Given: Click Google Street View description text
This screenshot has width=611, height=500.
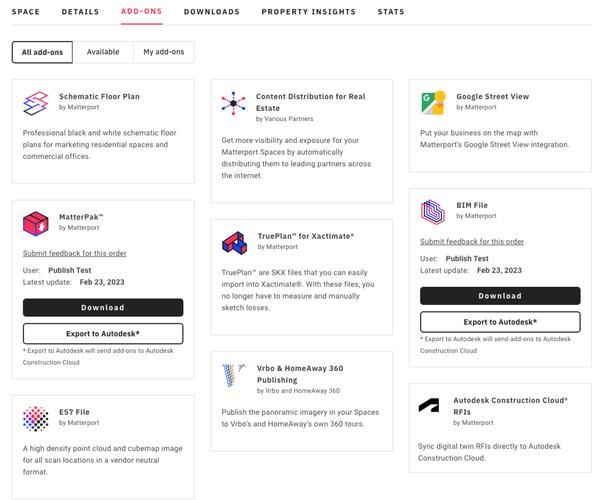Looking at the screenshot, I should (x=494, y=139).
